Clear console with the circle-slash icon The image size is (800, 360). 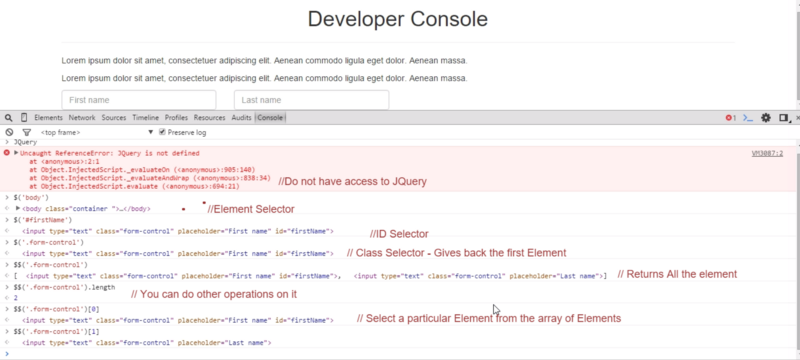tap(9, 132)
